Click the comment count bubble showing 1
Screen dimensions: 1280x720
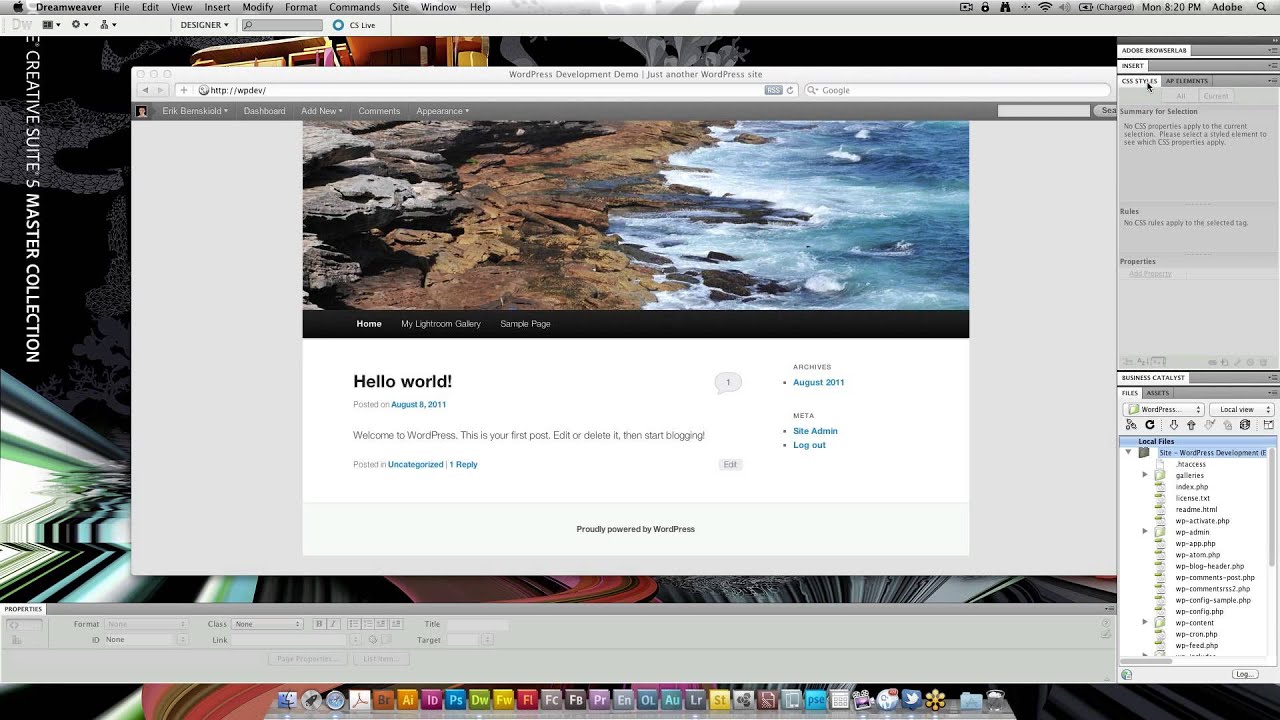[728, 382]
